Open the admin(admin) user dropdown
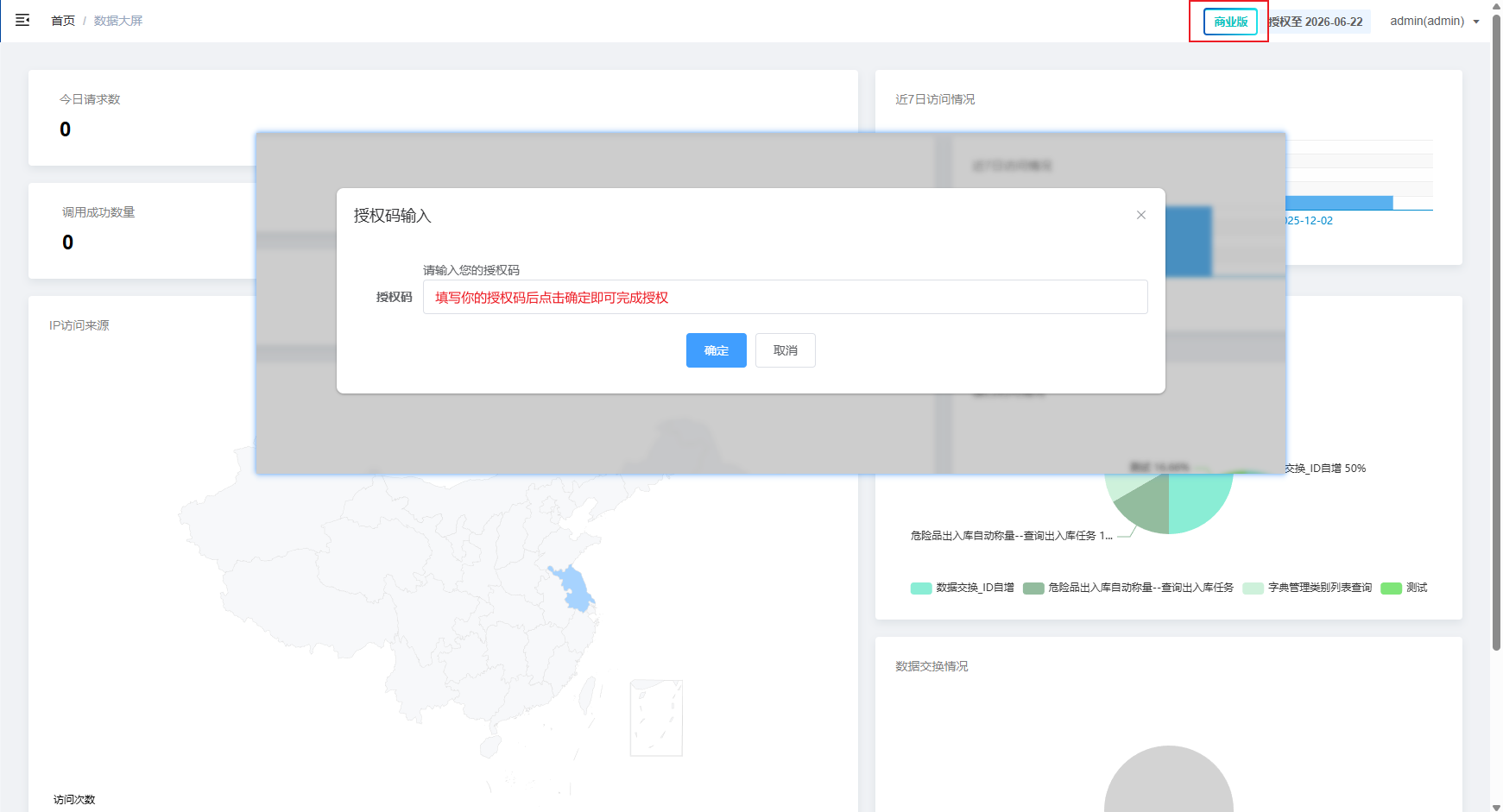The image size is (1503, 812). [x=1433, y=22]
